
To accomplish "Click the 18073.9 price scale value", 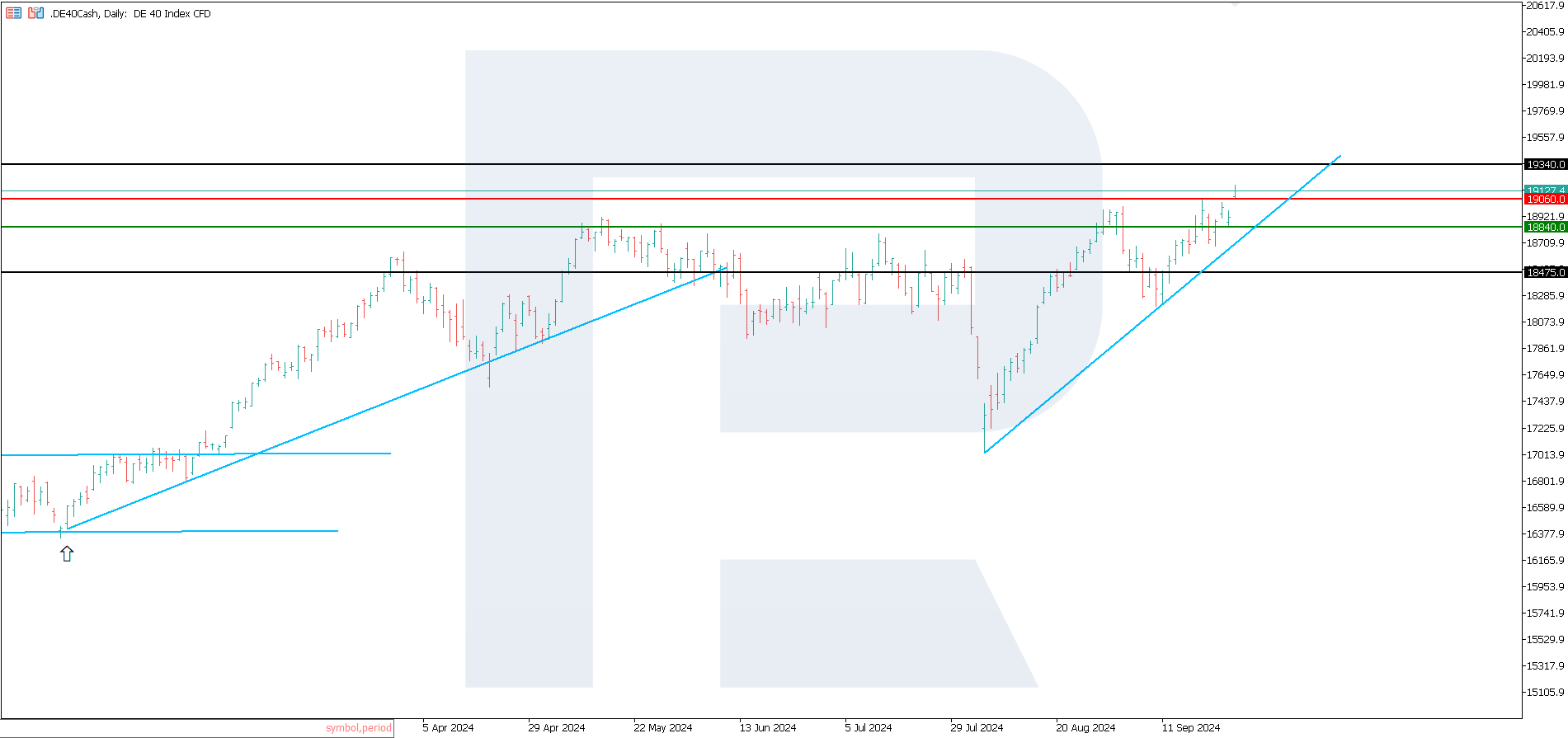I will pyautogui.click(x=1545, y=322).
